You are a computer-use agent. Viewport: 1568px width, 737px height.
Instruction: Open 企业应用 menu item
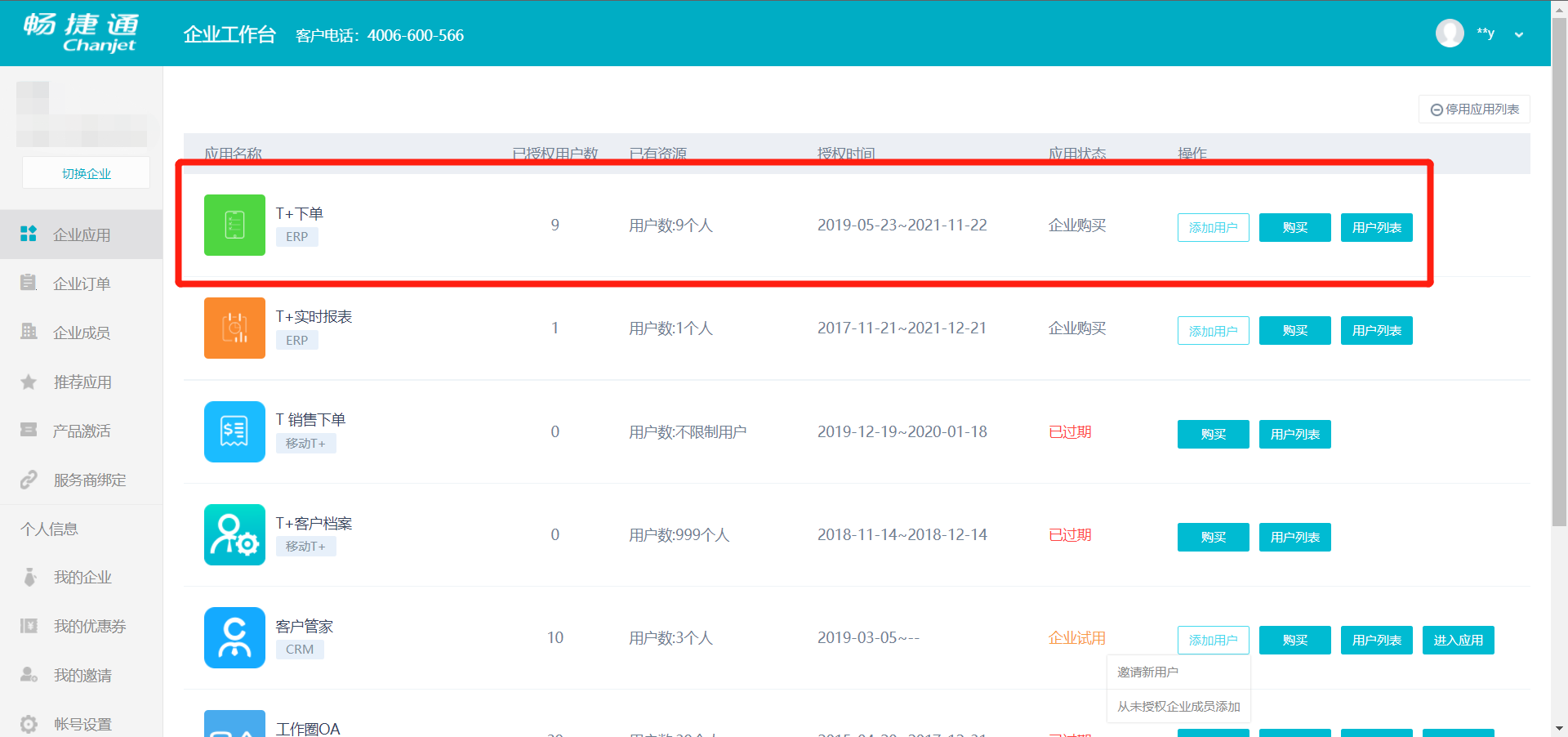(x=82, y=234)
